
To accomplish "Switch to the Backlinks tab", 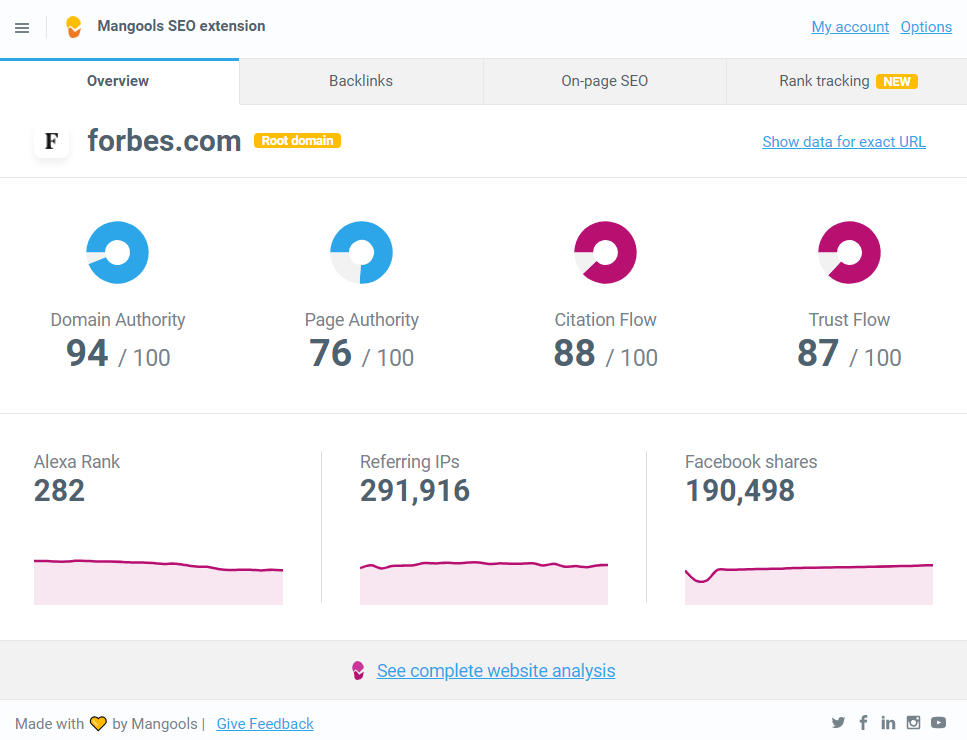I will 361,81.
